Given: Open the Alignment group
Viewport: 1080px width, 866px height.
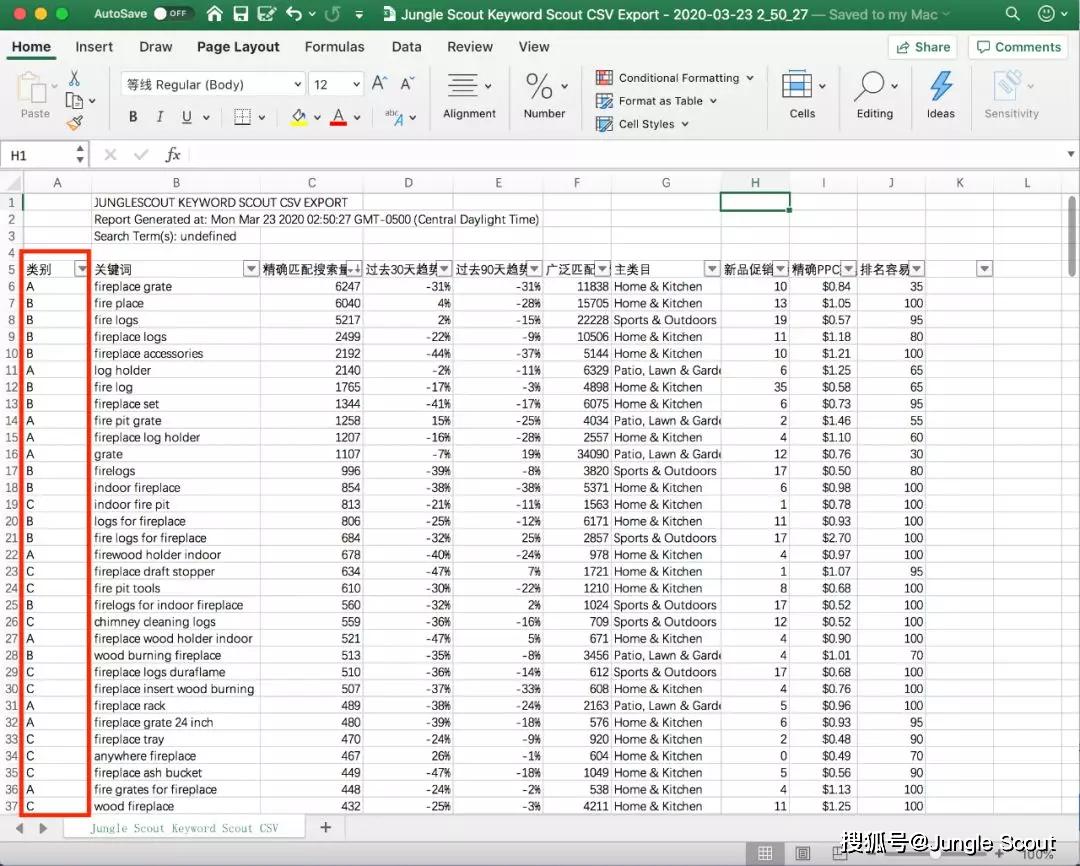Looking at the screenshot, I should coord(469,96).
